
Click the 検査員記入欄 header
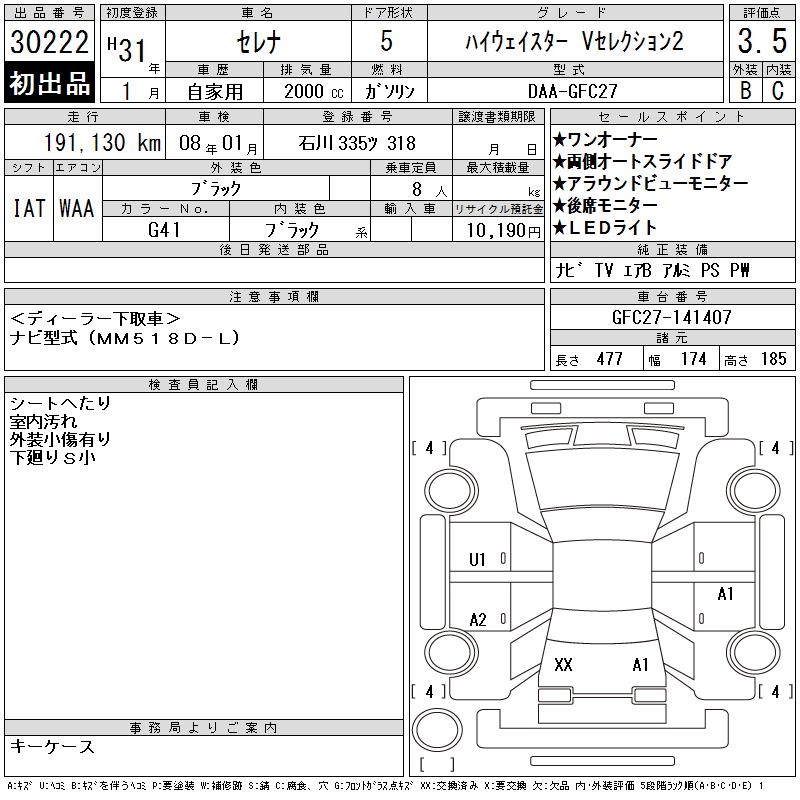tap(204, 385)
